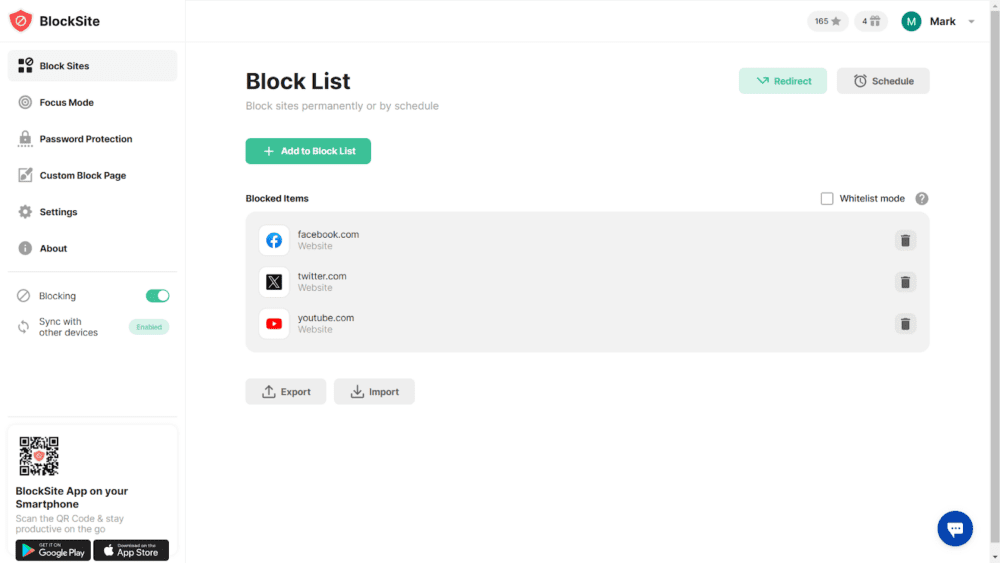Image resolution: width=1000 pixels, height=563 pixels.
Task: Click the user name Mark
Action: click(942, 22)
